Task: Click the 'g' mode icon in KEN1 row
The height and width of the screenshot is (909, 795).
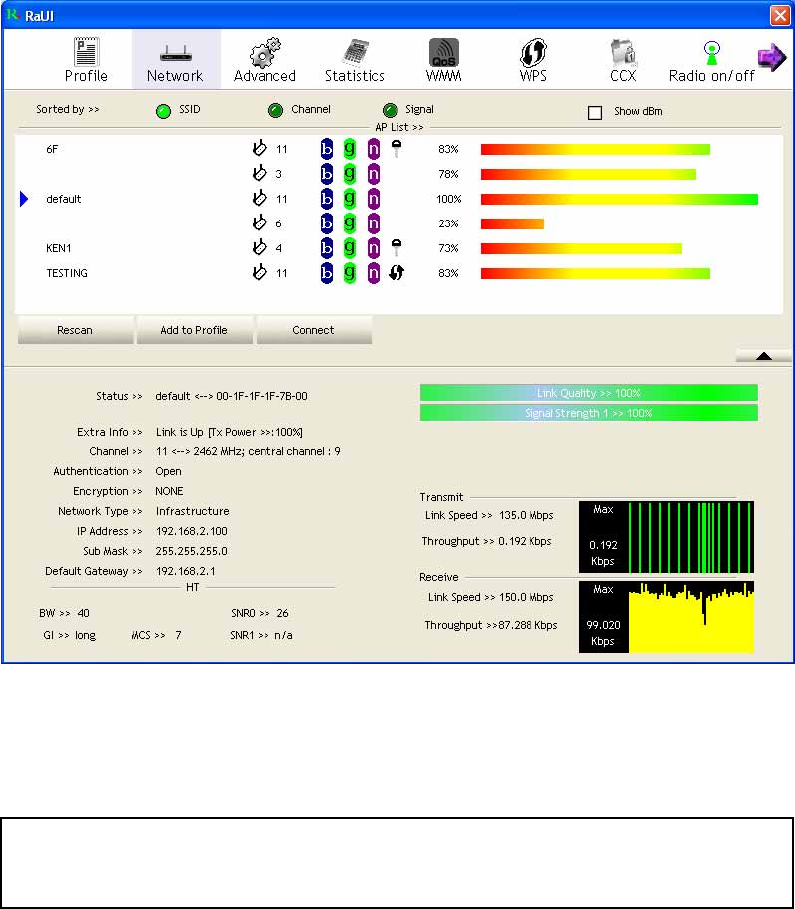Action: pyautogui.click(x=350, y=248)
